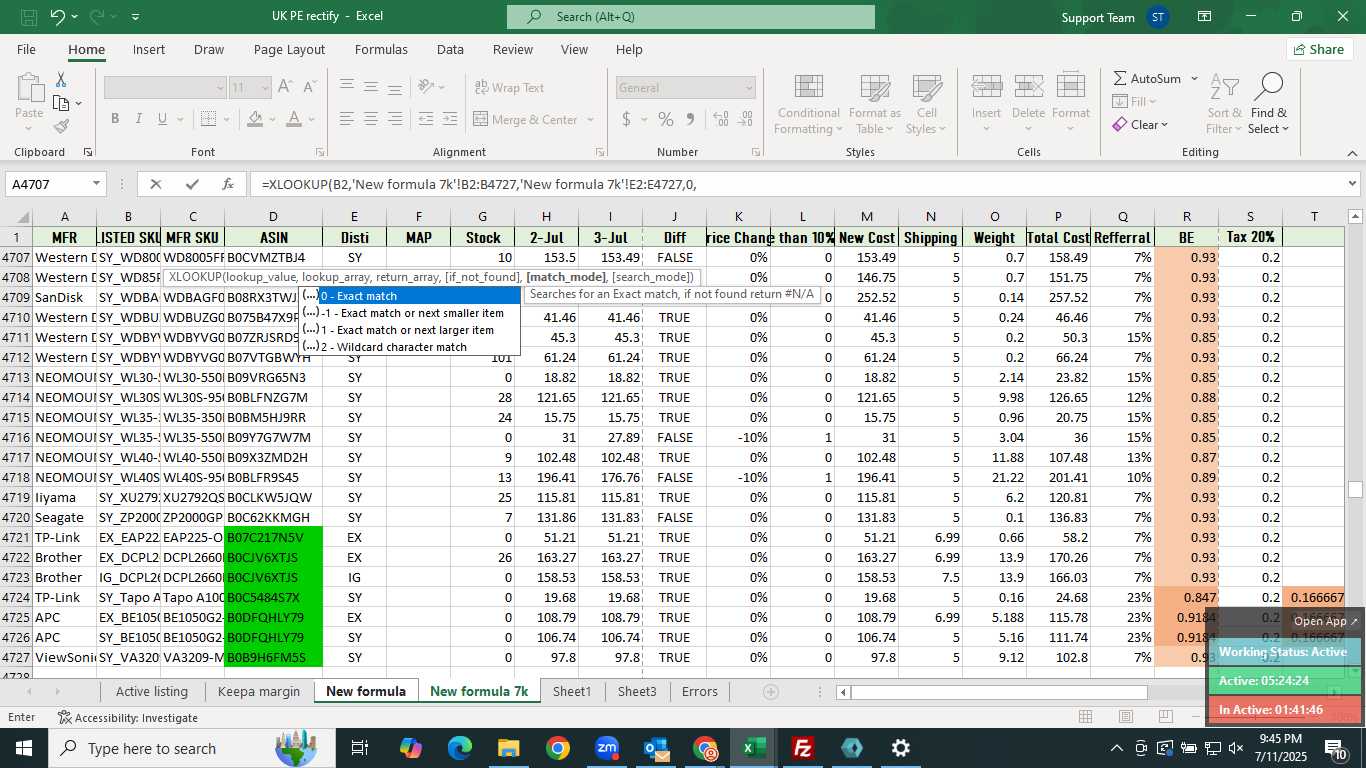Click the Font Color letter A icon
Viewport: 1366px width, 768px height.
click(x=294, y=119)
